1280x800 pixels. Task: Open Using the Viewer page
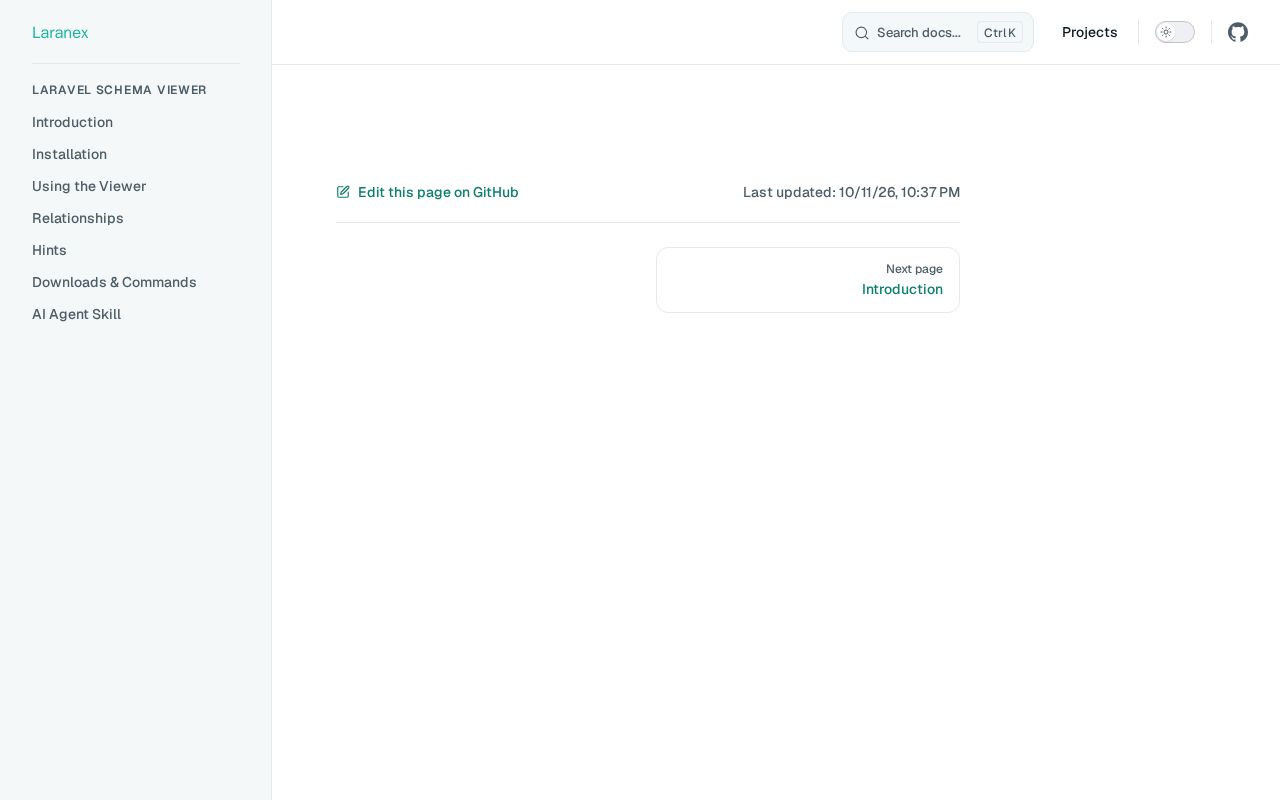pos(89,186)
